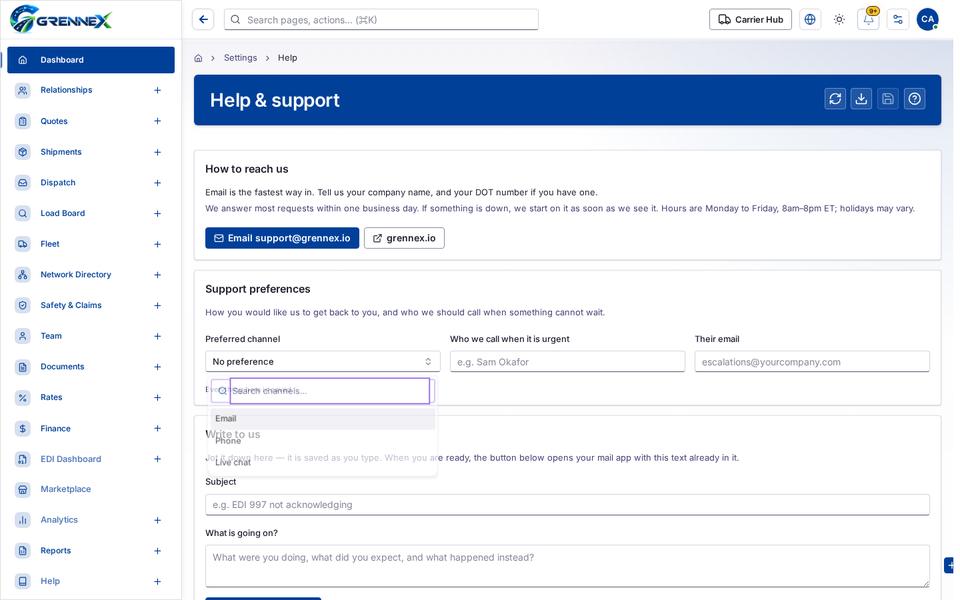960x600 pixels.
Task: Click the Fleet truck icon in sidebar
Action: click(23, 244)
